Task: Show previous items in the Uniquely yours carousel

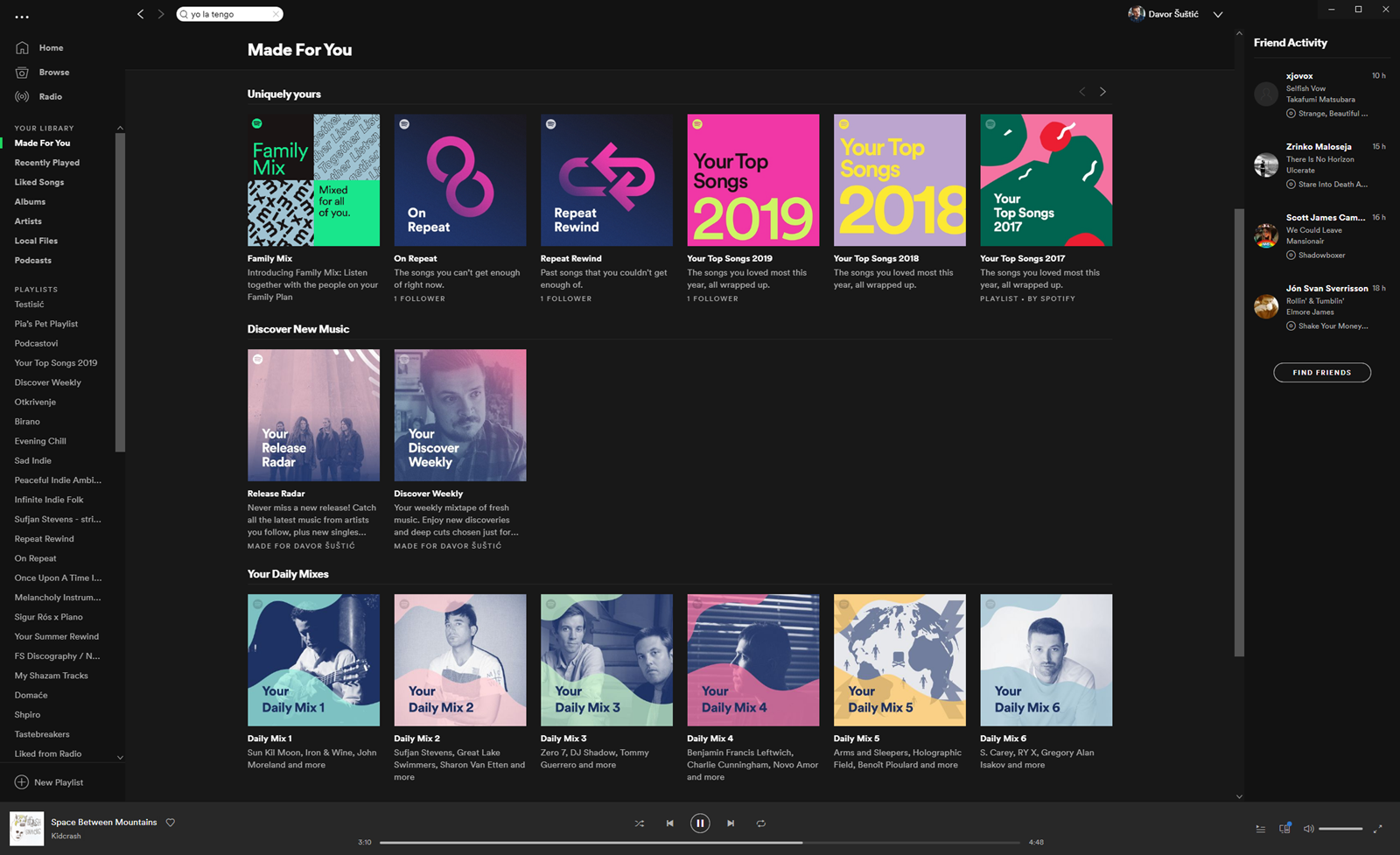Action: [x=1082, y=92]
